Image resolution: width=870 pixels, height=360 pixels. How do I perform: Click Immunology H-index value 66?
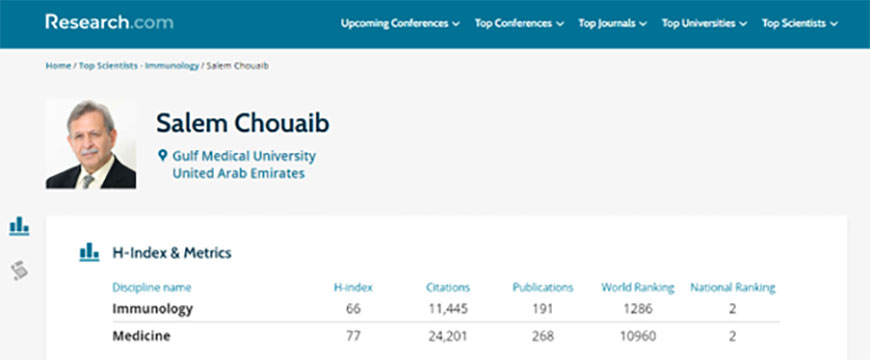click(353, 309)
